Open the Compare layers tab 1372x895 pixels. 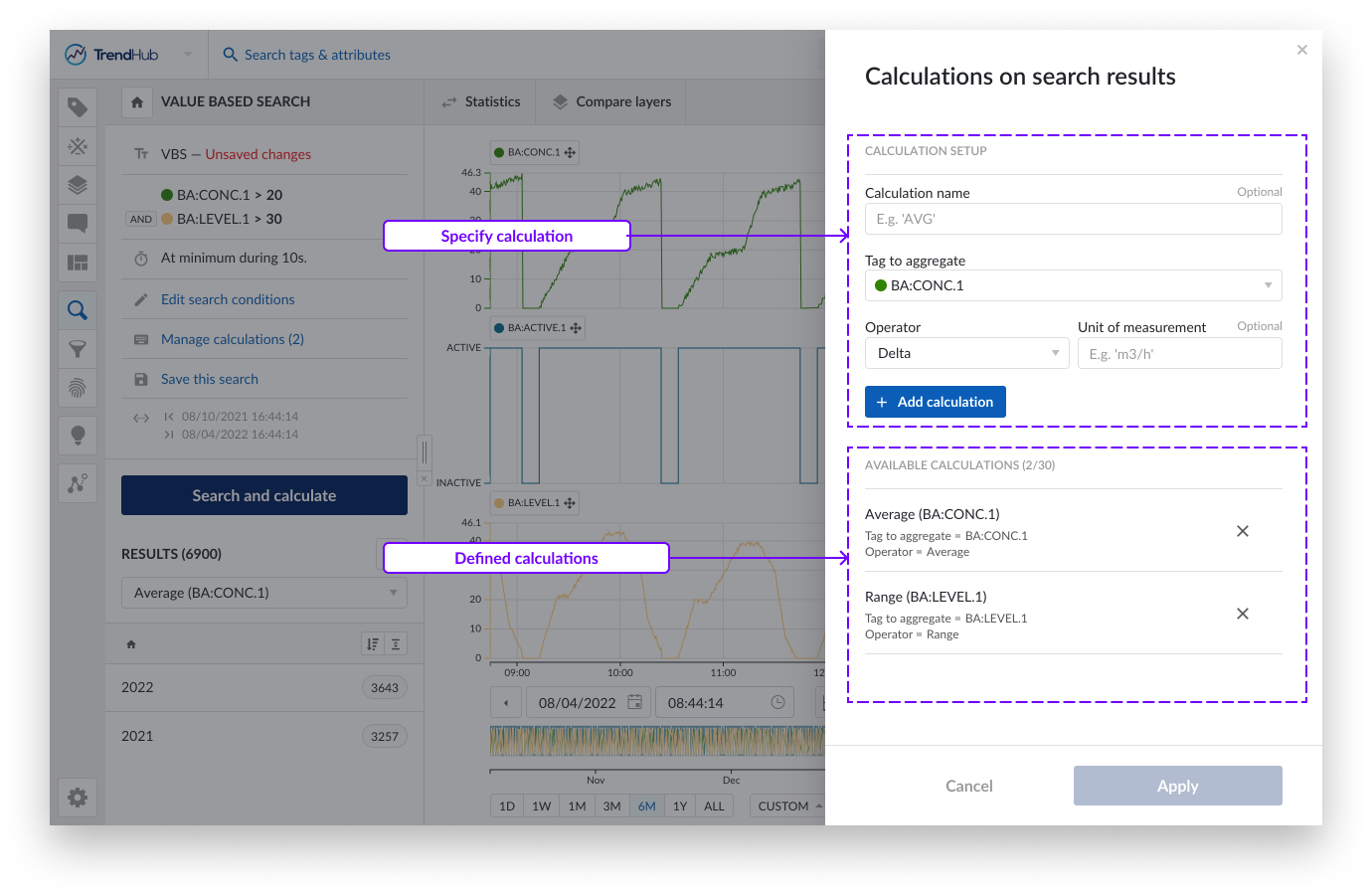[611, 101]
